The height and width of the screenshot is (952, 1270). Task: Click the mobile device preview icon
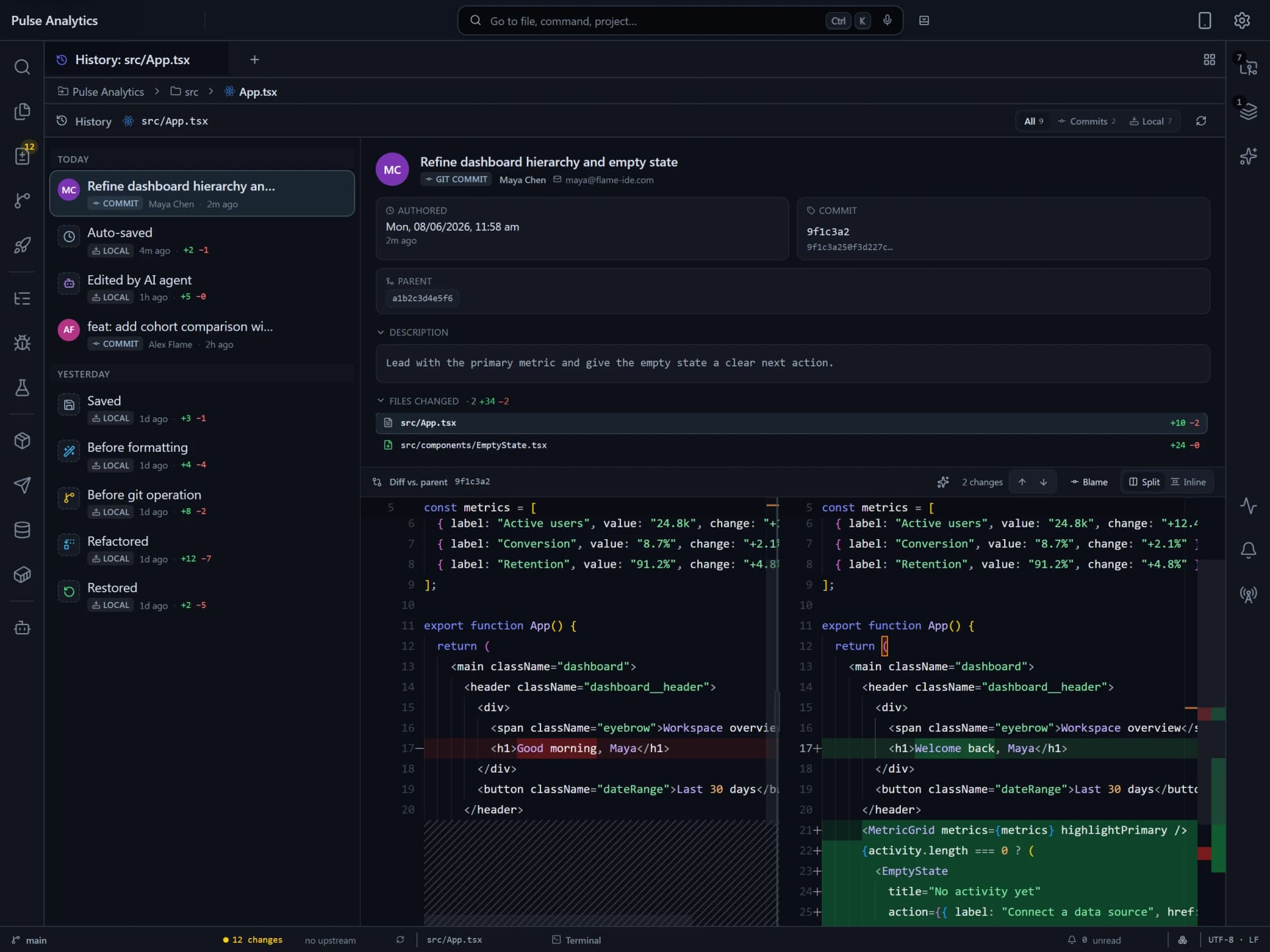(x=1205, y=21)
